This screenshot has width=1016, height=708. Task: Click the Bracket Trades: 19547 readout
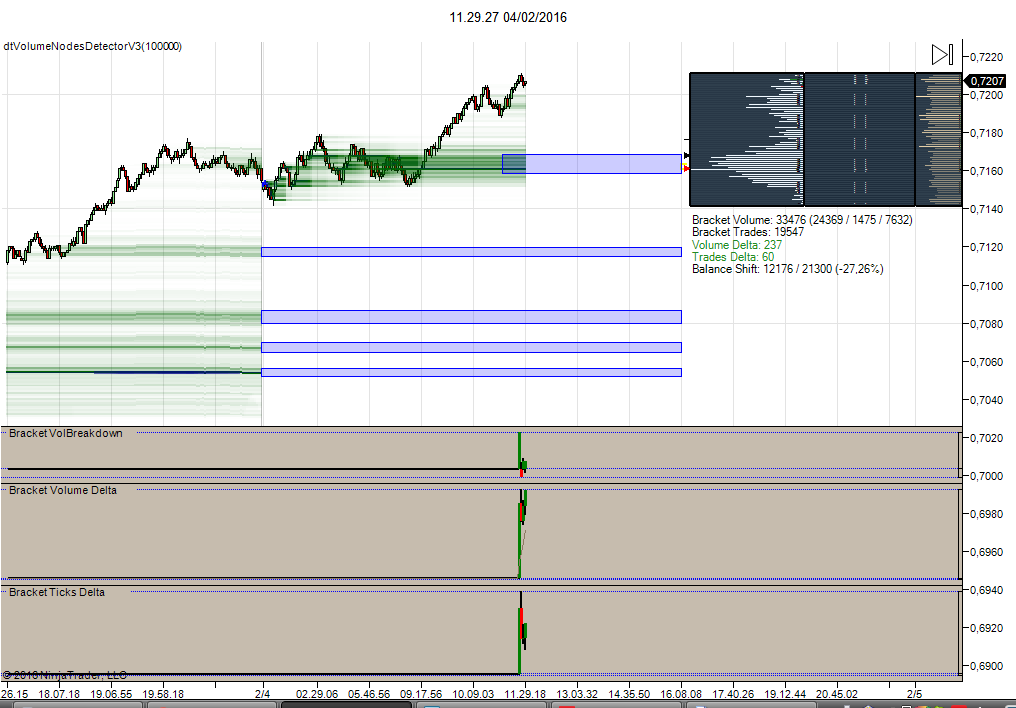pyautogui.click(x=748, y=232)
